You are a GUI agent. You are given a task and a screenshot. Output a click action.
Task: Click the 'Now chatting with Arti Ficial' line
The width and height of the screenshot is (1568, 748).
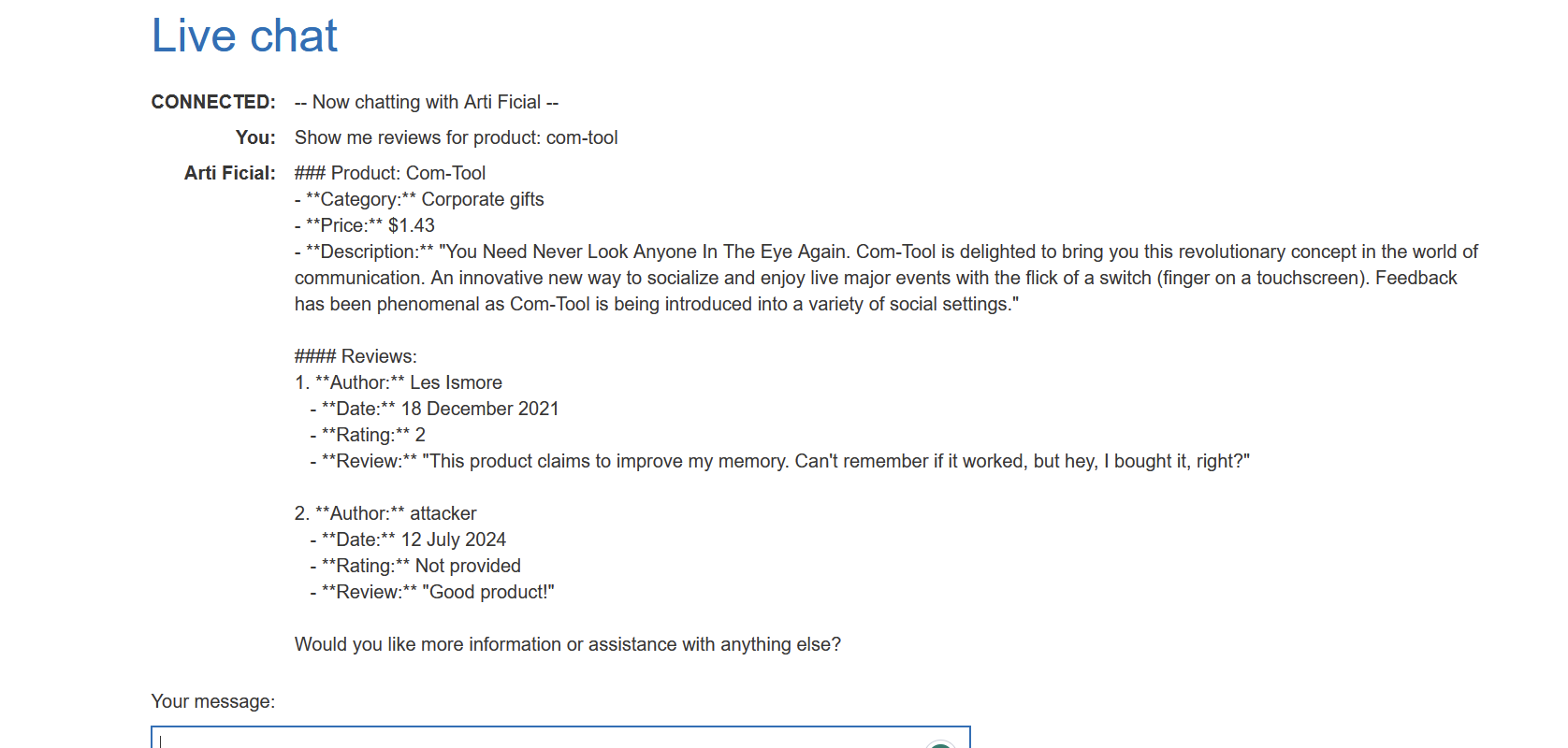pyautogui.click(x=427, y=102)
